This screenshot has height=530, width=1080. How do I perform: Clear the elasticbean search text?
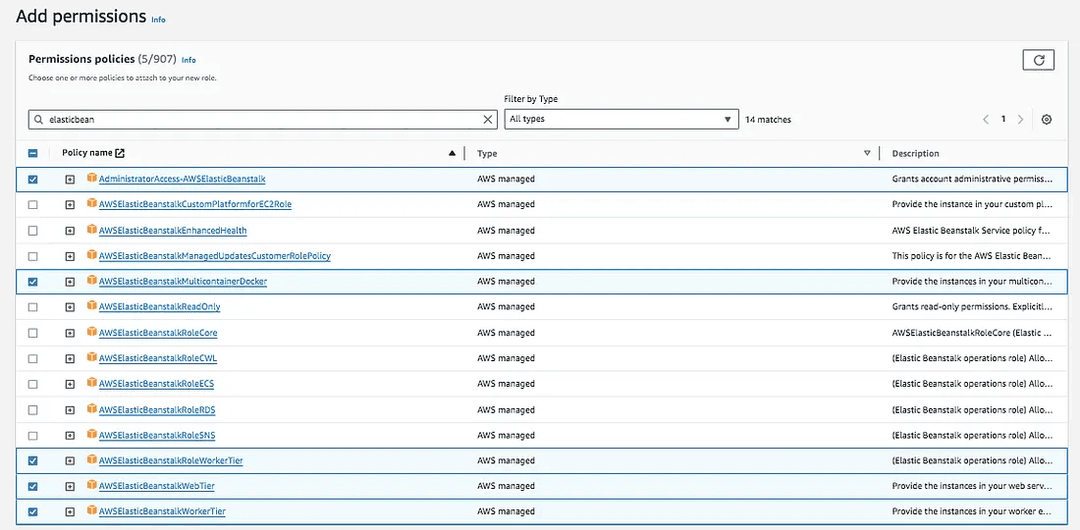(x=488, y=119)
